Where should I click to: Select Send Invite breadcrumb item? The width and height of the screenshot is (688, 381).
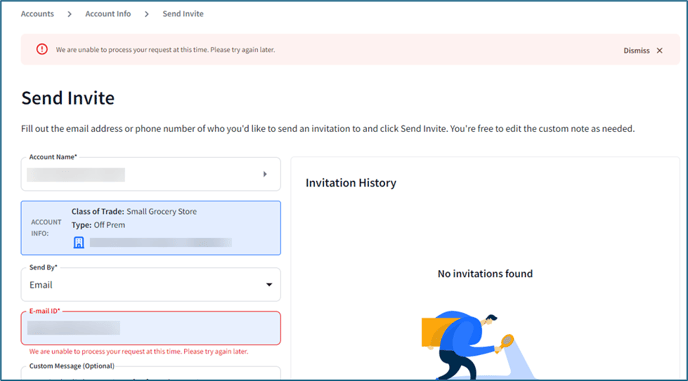(183, 14)
